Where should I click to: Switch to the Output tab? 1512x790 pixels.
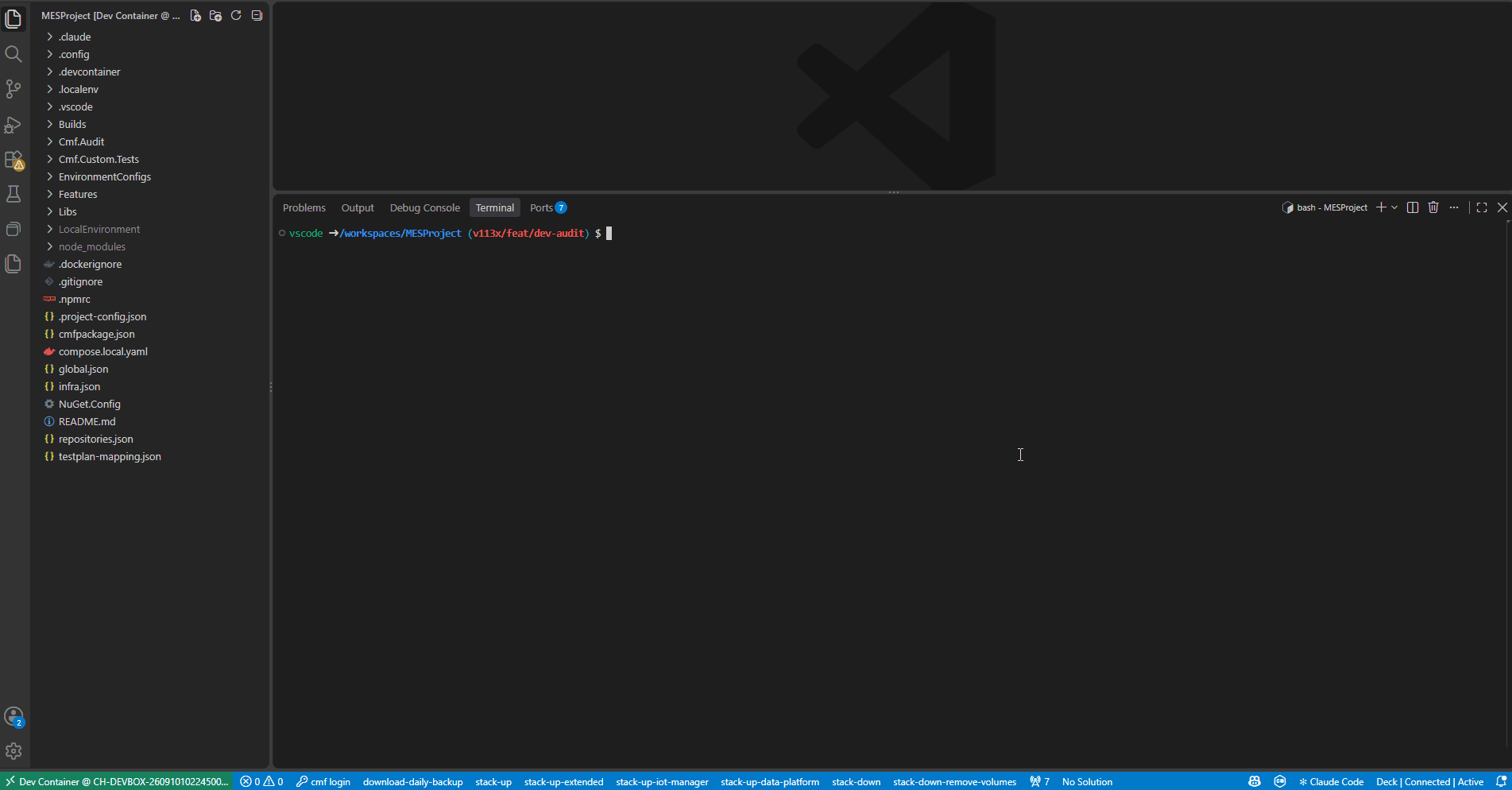pyautogui.click(x=358, y=207)
